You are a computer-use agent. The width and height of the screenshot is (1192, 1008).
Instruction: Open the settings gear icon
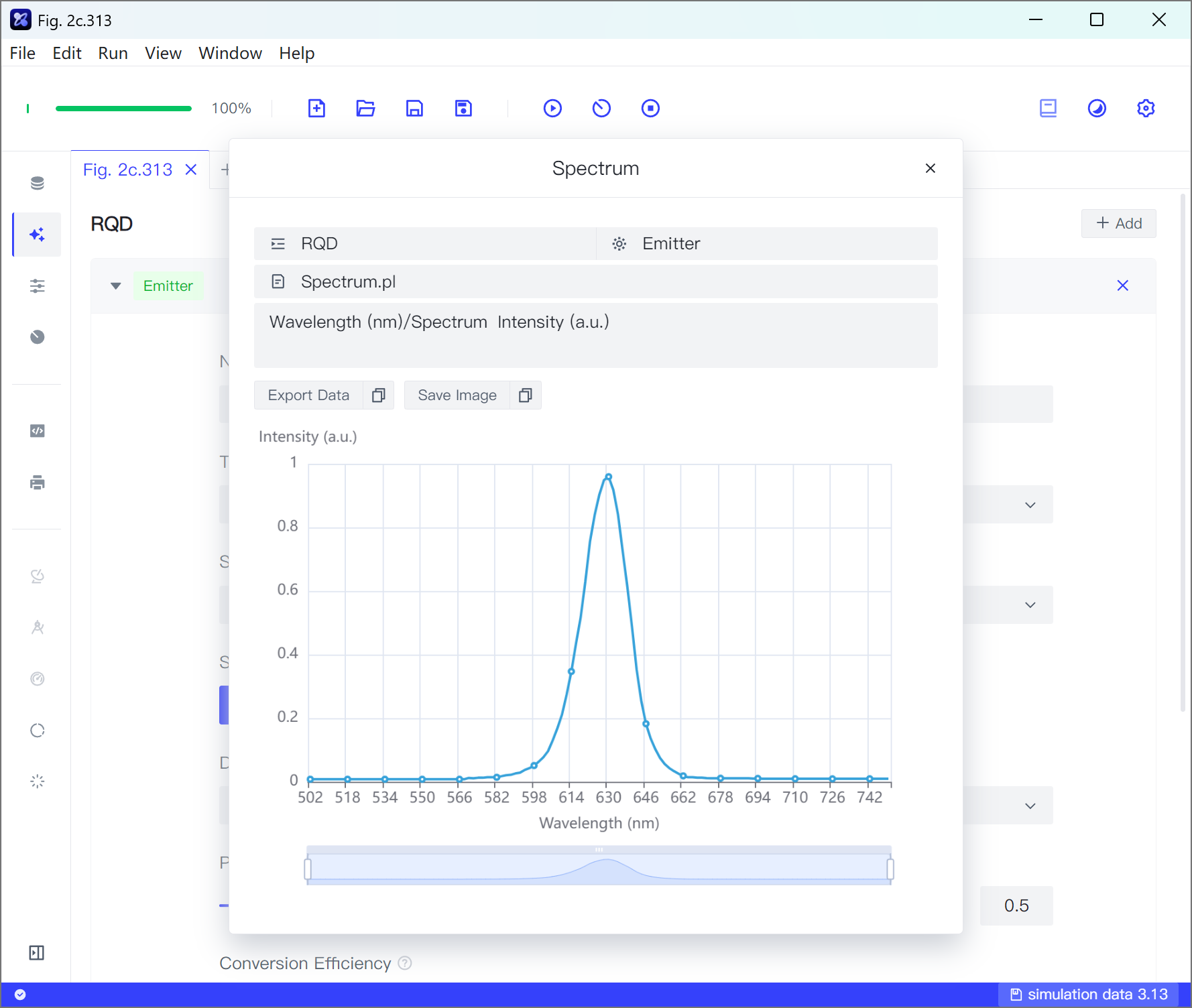[1146, 108]
